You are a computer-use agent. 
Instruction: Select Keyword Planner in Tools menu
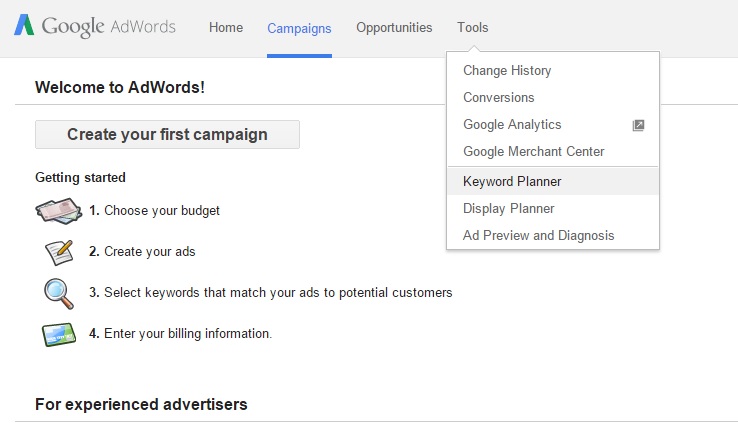tap(553, 182)
